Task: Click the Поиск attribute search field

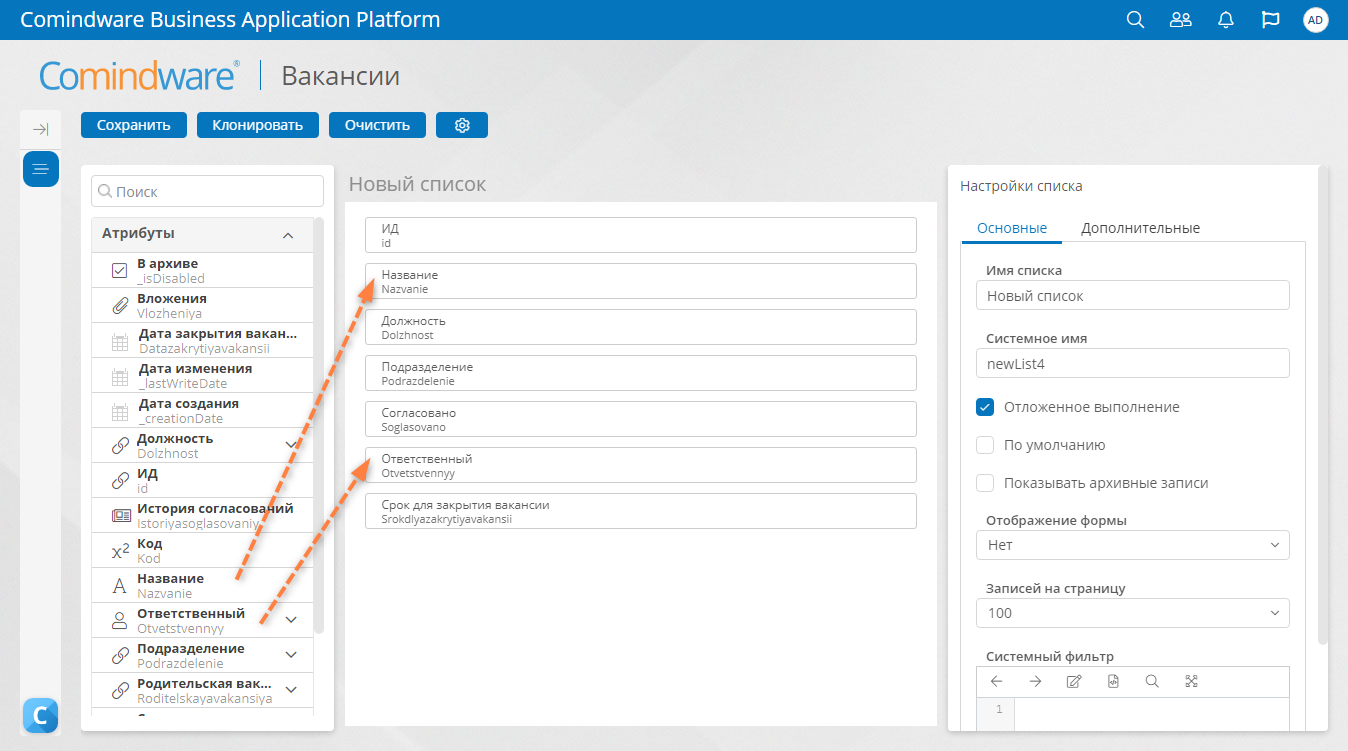Action: click(x=207, y=191)
